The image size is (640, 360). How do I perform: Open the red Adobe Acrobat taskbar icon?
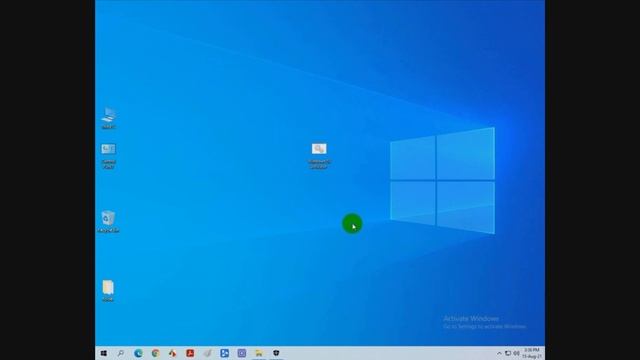(190, 353)
